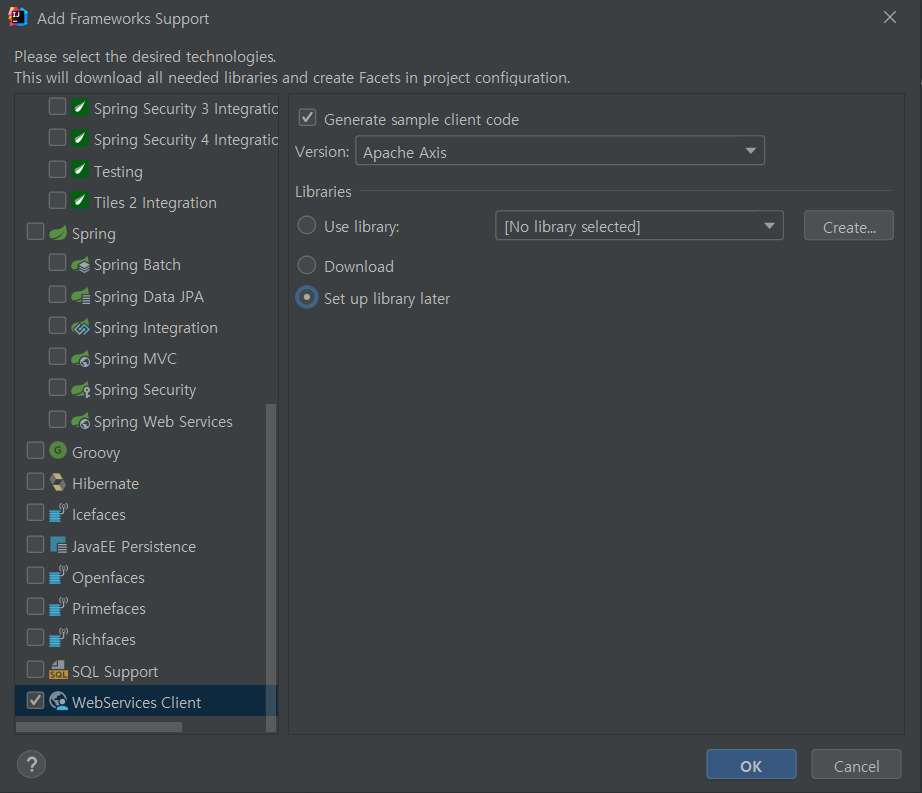Click the Testing framework icon
This screenshot has height=793, width=922.
pyautogui.click(x=80, y=170)
